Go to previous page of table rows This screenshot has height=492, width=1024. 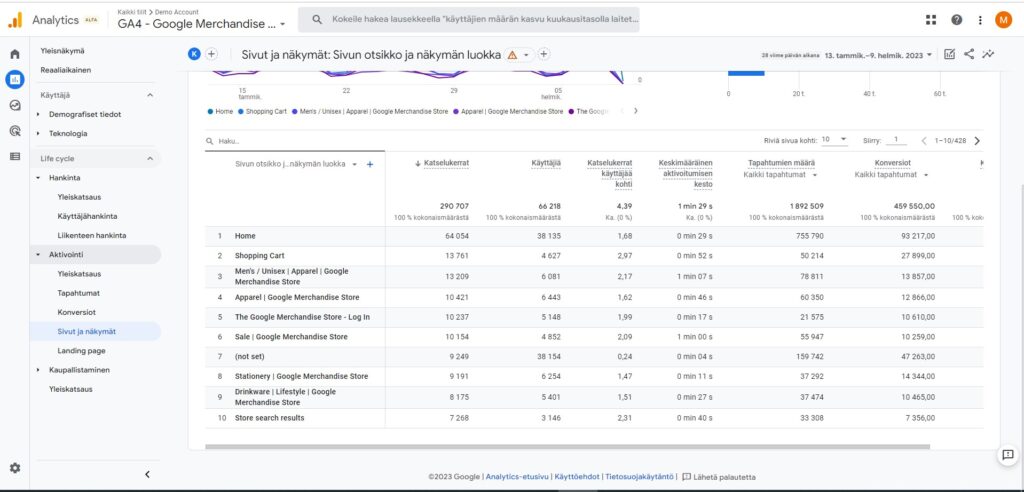(924, 140)
